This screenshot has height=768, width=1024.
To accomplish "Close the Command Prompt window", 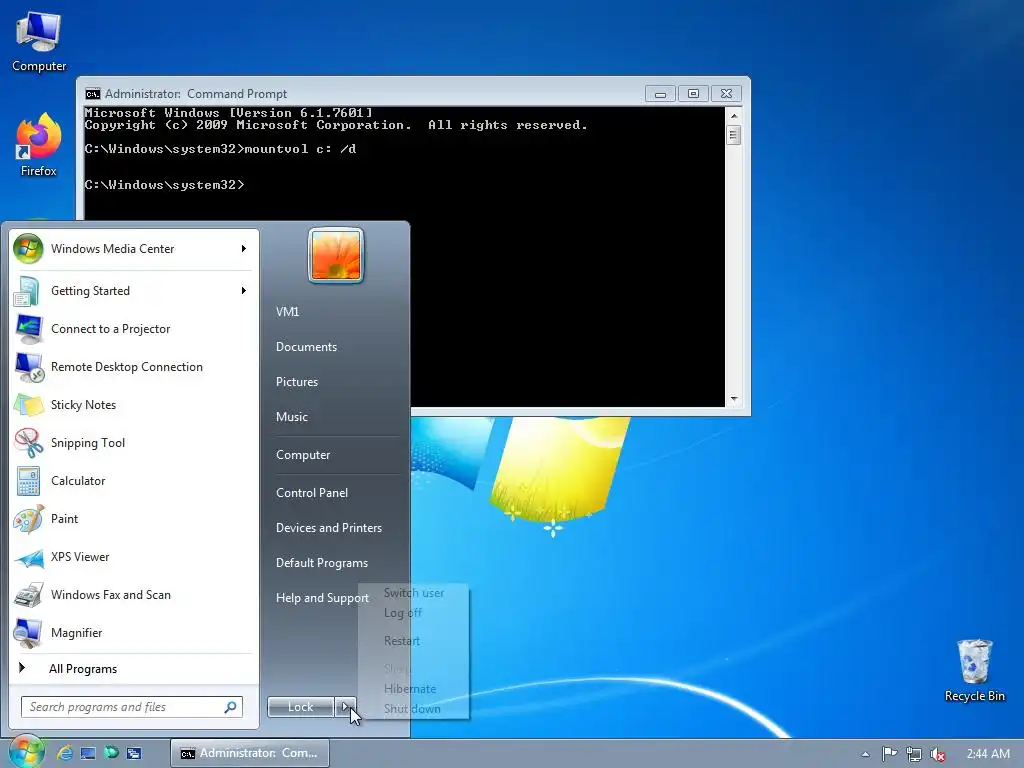I will pos(726,94).
